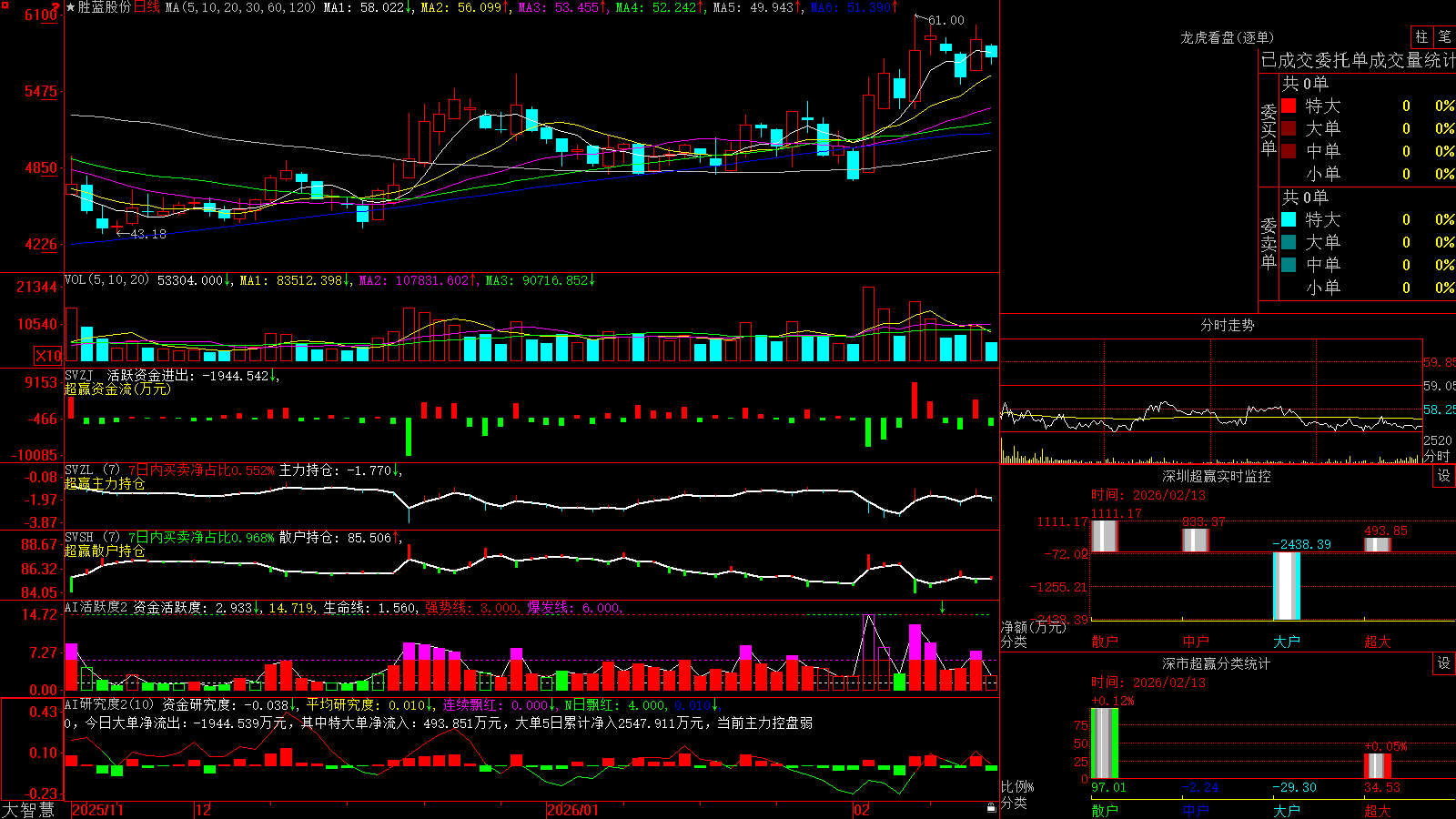Click the AI活跃度2 indicator name
The width and height of the screenshot is (1456, 819).
[x=96, y=608]
